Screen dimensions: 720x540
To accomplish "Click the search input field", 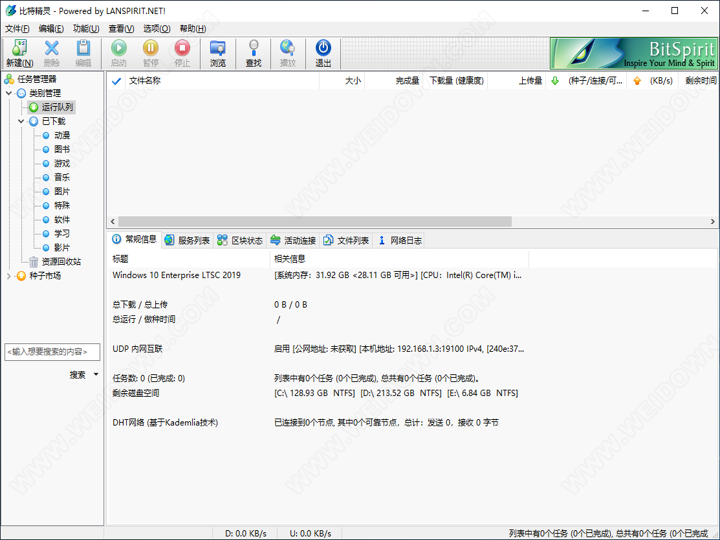I will point(52,352).
